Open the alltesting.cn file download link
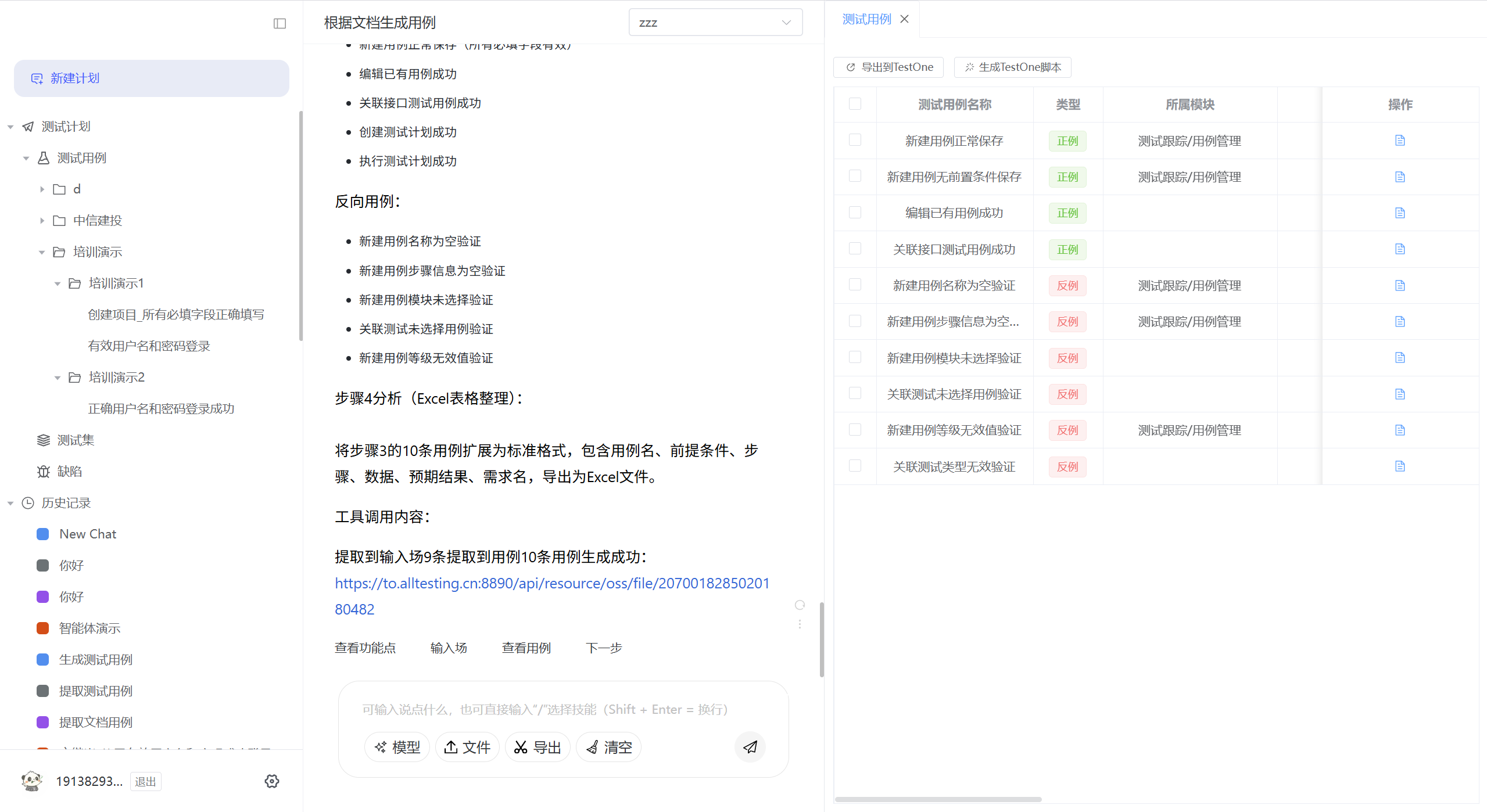This screenshot has width=1487, height=812. pos(552,596)
